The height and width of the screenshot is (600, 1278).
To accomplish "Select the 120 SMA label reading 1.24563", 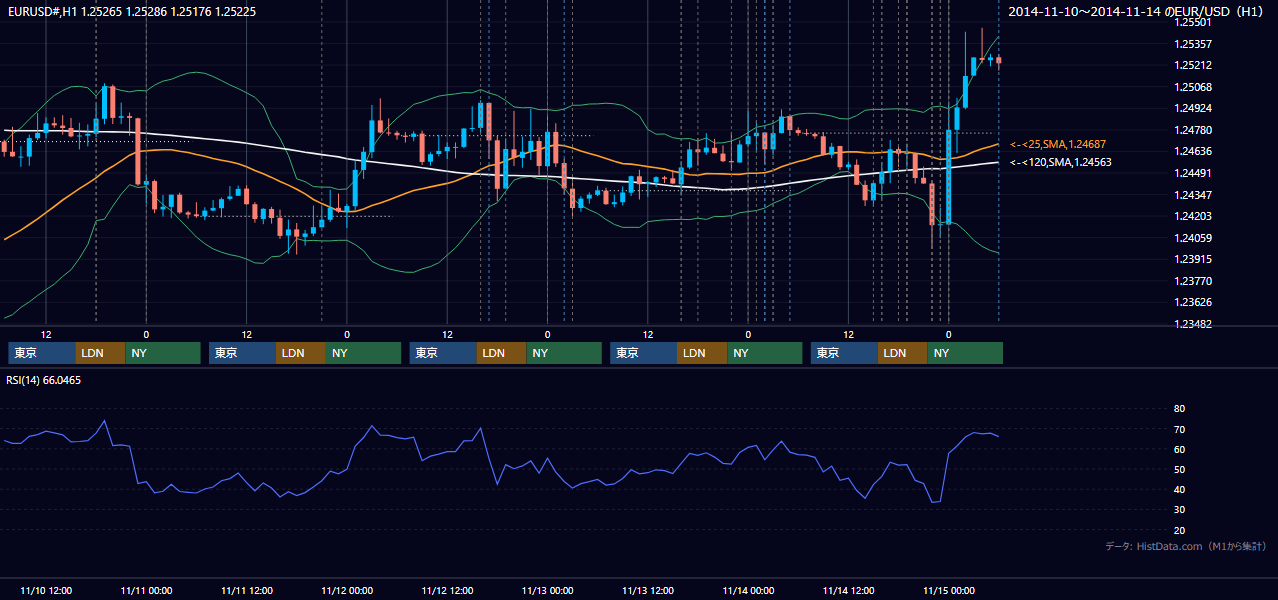I will click(1060, 162).
